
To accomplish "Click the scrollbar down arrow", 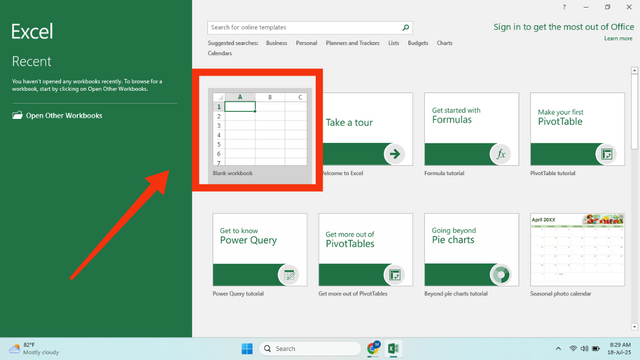I will (x=634, y=327).
